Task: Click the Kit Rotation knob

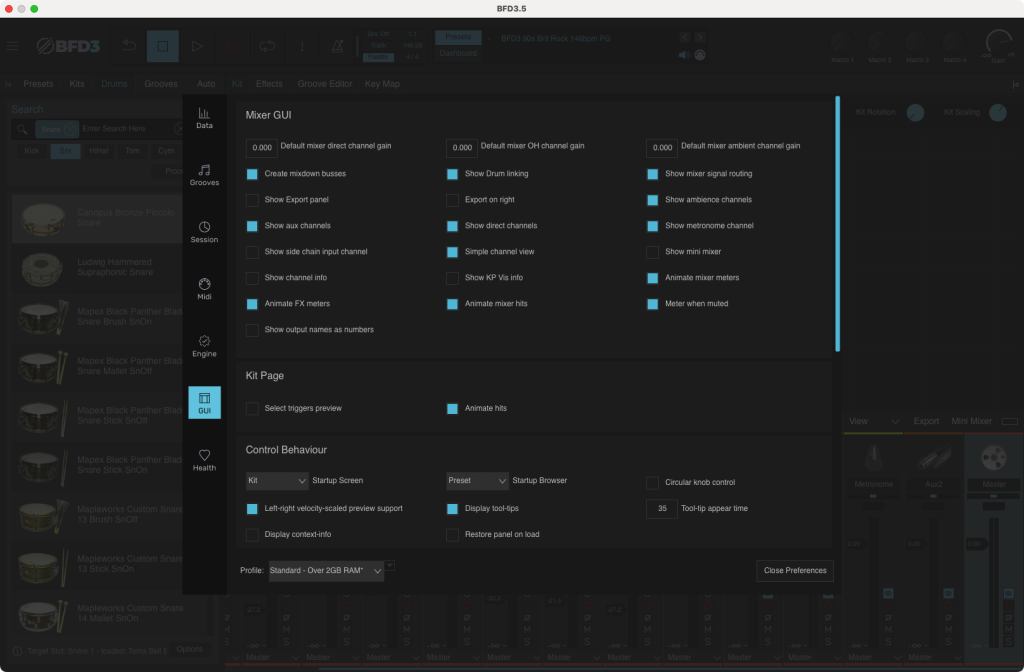Action: point(915,112)
